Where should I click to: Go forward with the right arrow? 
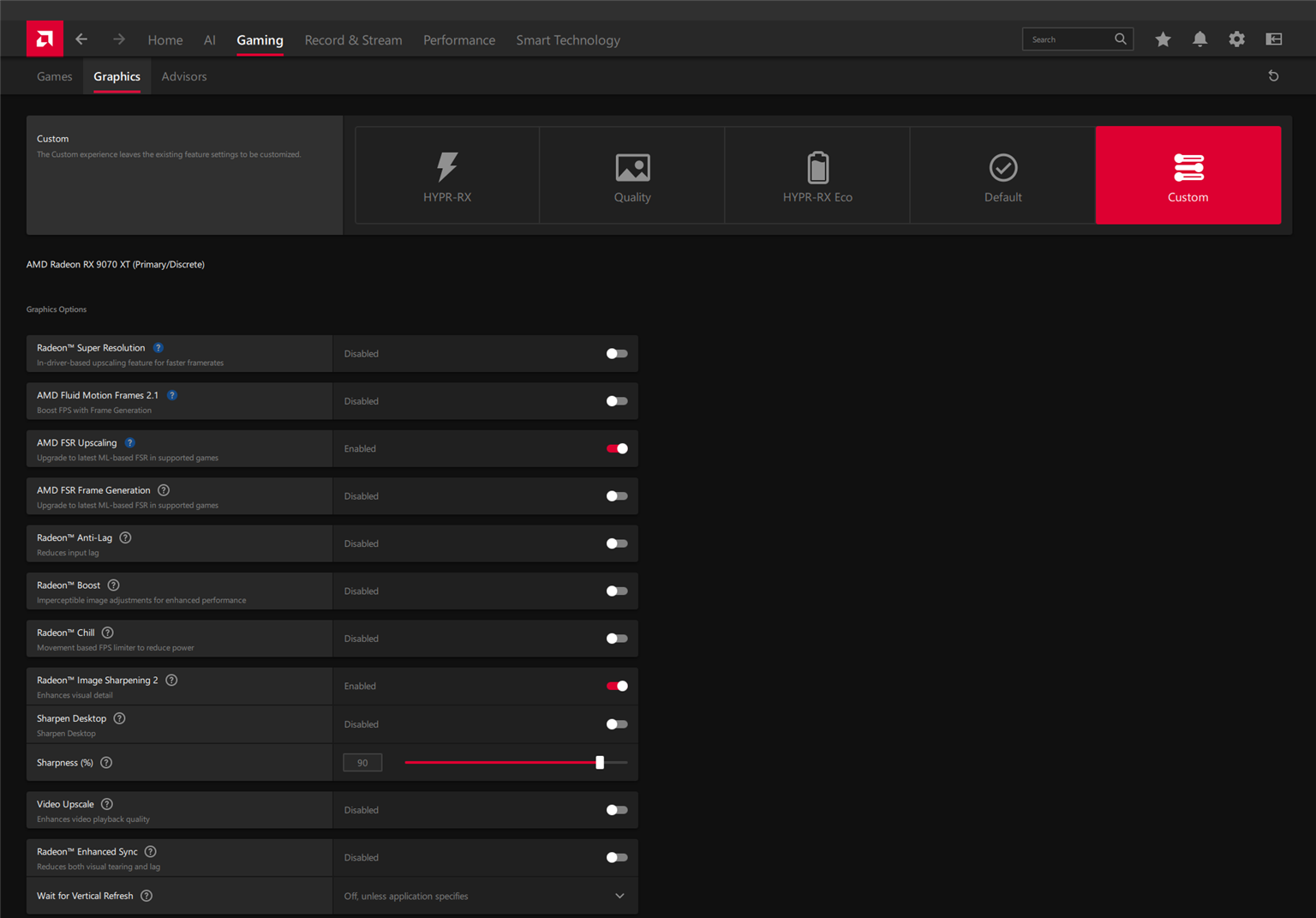(x=119, y=39)
